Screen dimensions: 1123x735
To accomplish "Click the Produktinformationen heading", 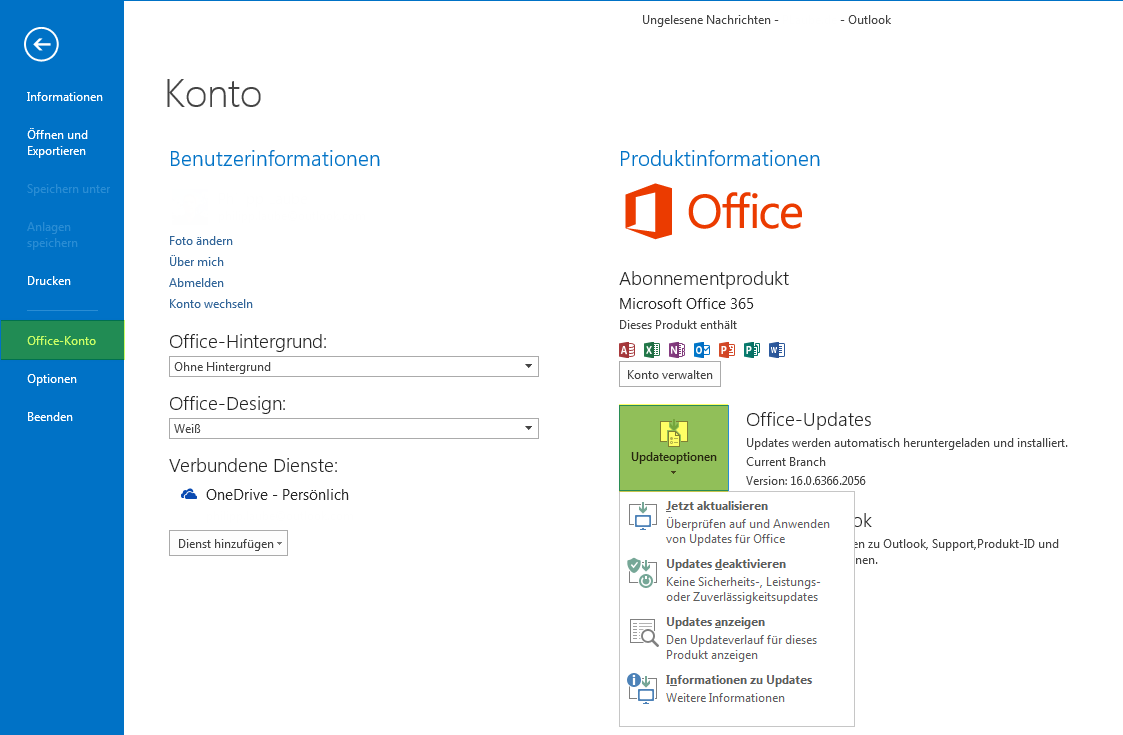I will (720, 159).
